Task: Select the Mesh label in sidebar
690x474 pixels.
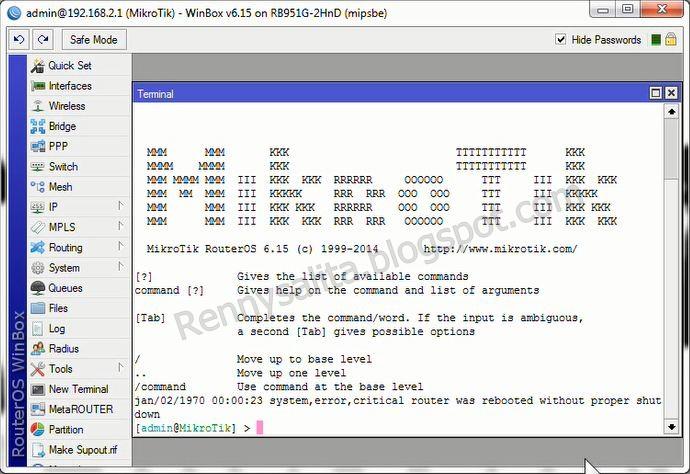Action: [60, 187]
